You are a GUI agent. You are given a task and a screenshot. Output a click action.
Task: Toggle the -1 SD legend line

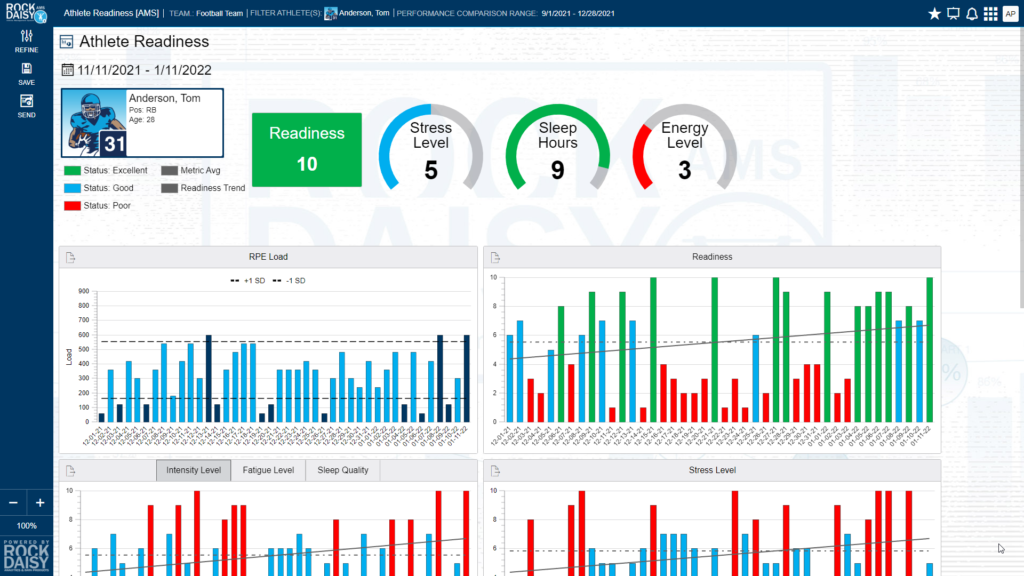(289, 281)
